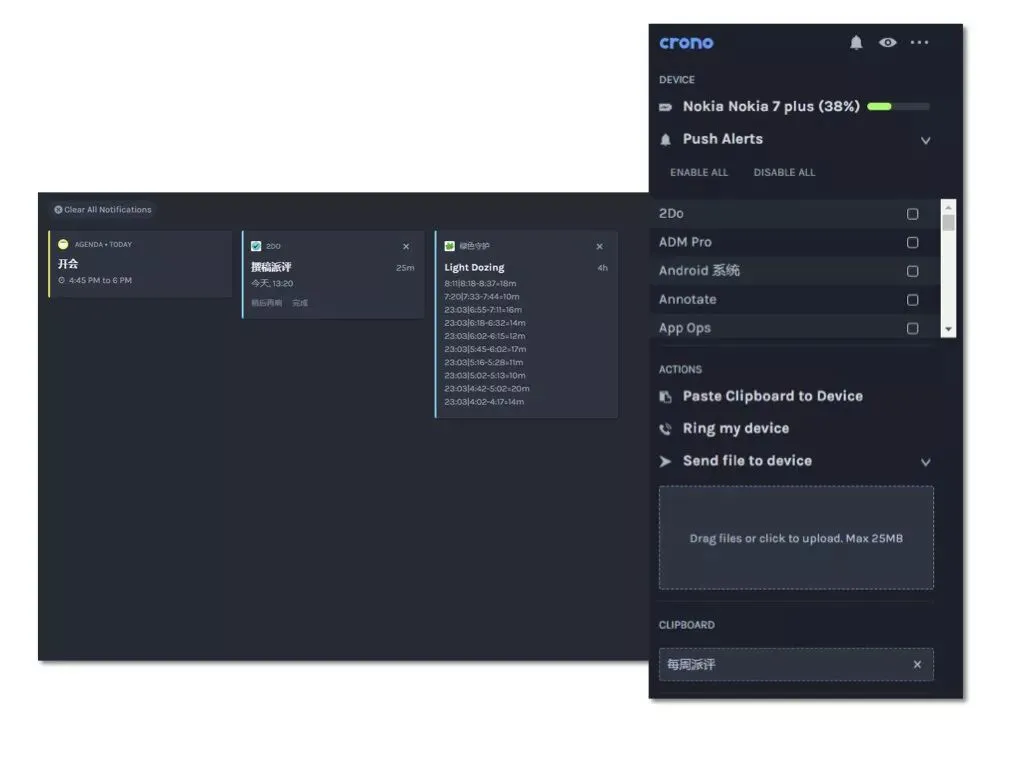Screen dimensions: 1024x768
Task: Click the Push Alerts heading
Action: [722, 139]
